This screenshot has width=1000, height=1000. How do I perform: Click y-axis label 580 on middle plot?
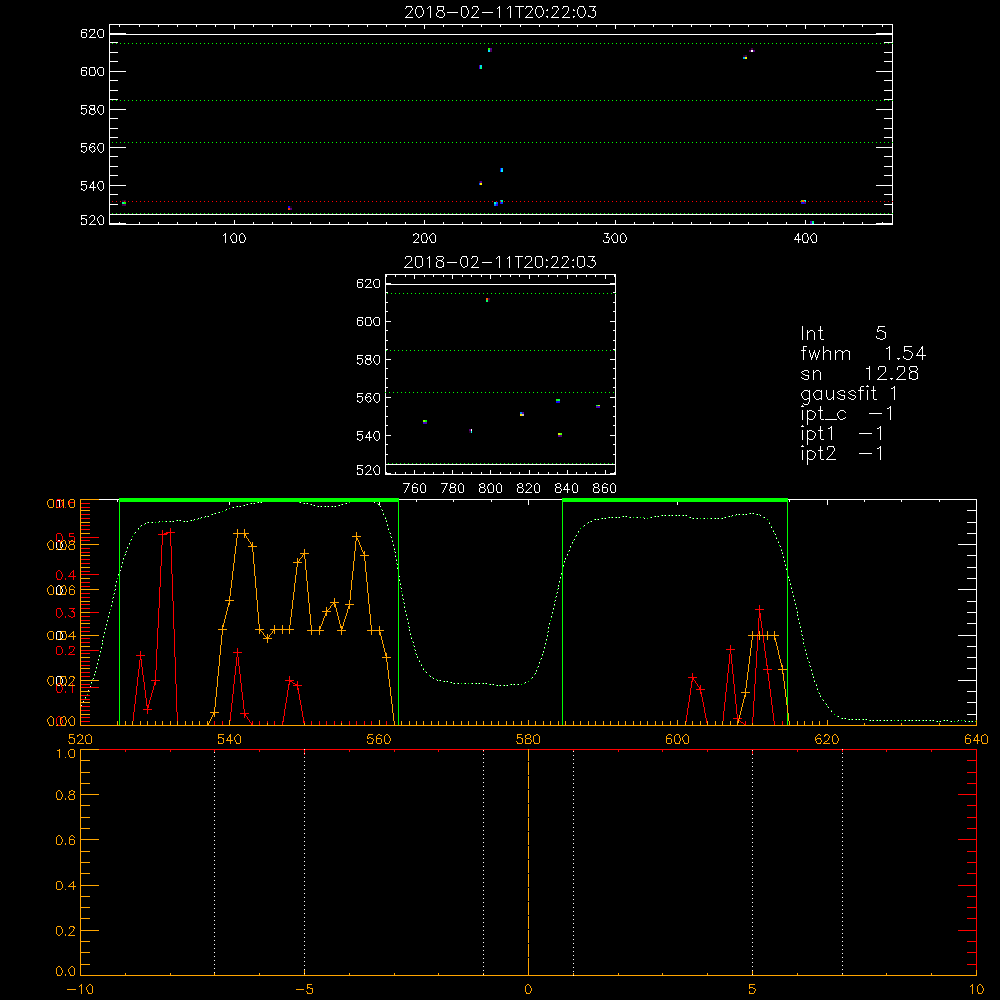point(368,360)
